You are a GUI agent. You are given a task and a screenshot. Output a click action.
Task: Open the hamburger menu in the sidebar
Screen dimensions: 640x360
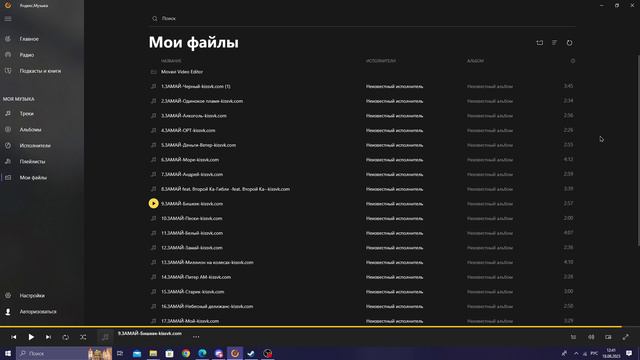click(x=8, y=19)
